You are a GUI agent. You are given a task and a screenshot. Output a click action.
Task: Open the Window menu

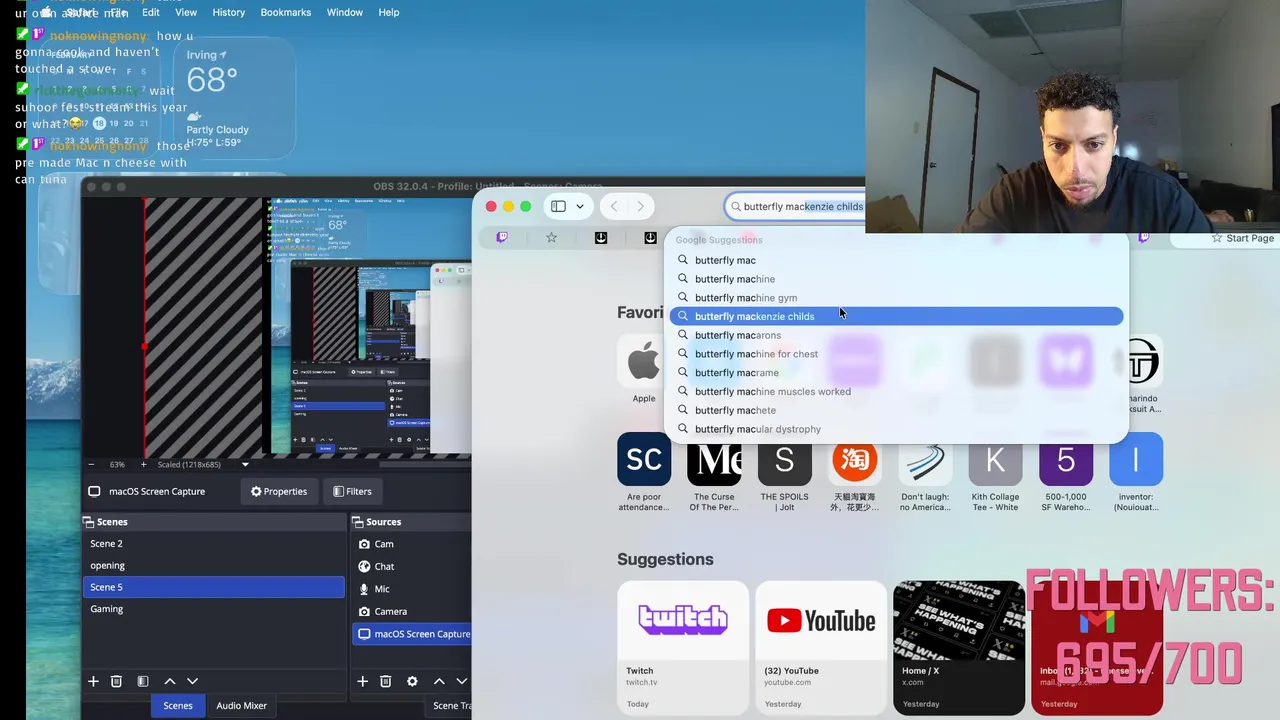click(x=345, y=12)
